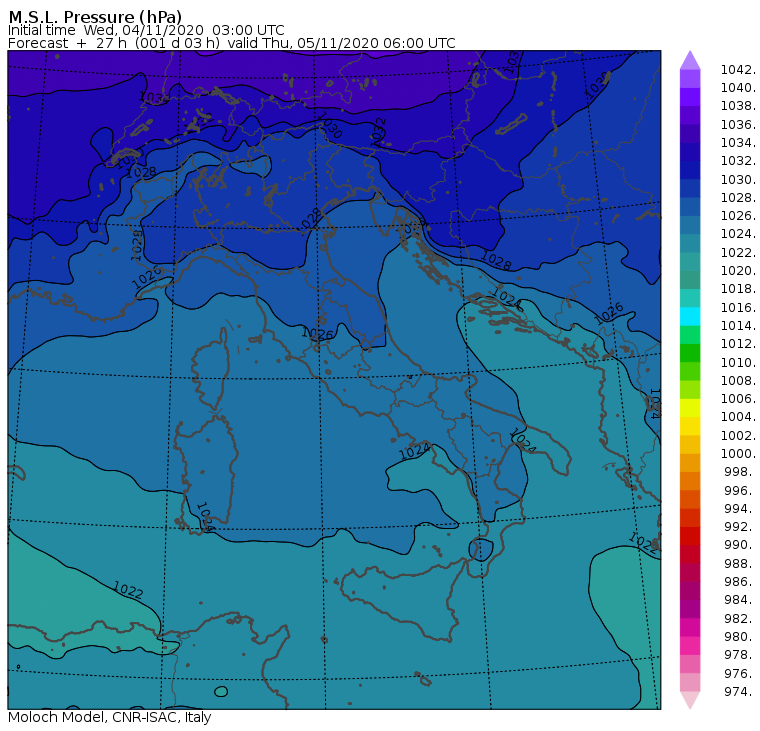Click the '992.' legend label
The width and height of the screenshot is (760, 731).
click(x=740, y=526)
